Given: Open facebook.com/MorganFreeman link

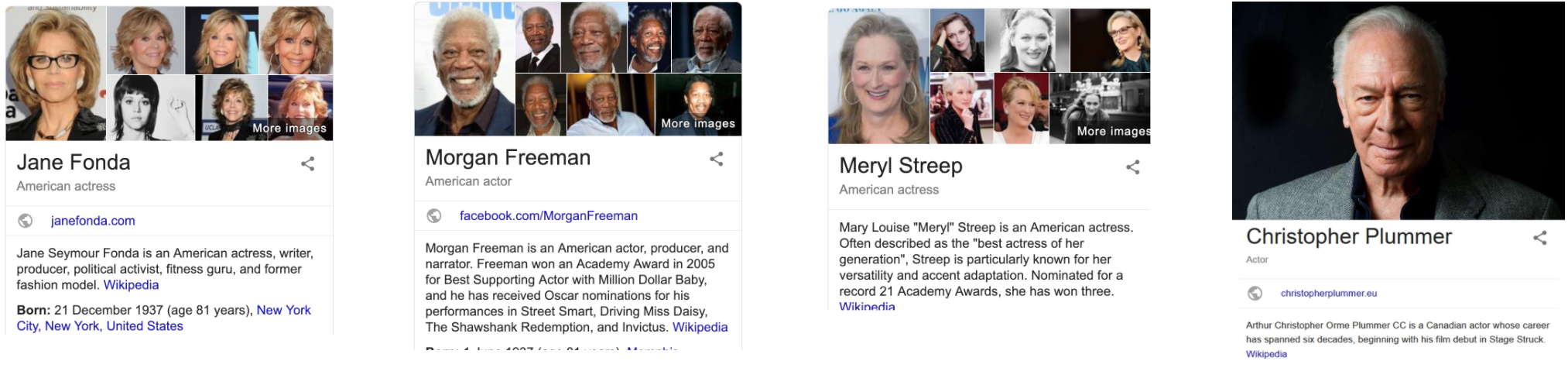Looking at the screenshot, I should (548, 215).
